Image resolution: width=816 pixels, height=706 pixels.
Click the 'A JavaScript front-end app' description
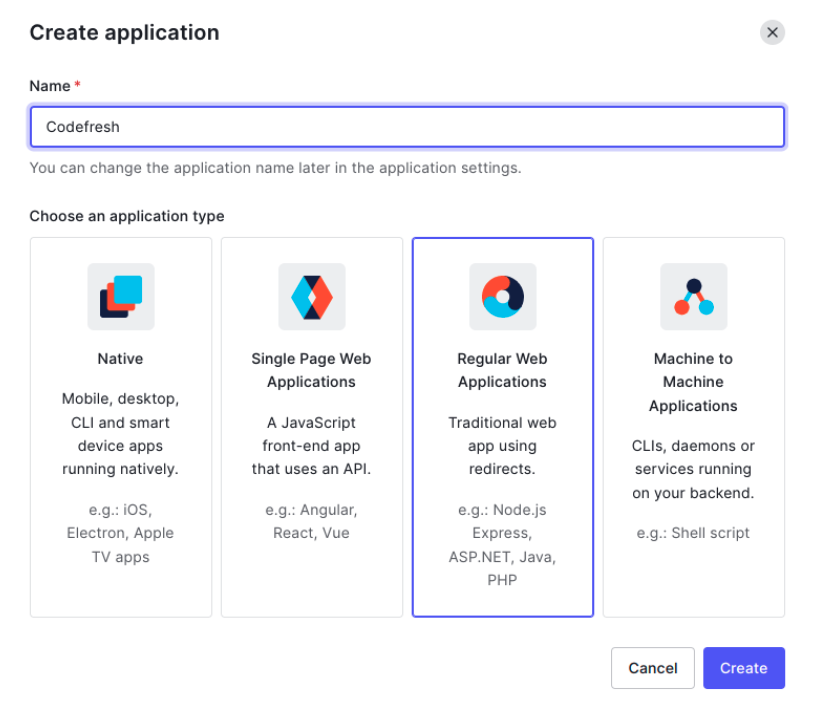(311, 446)
